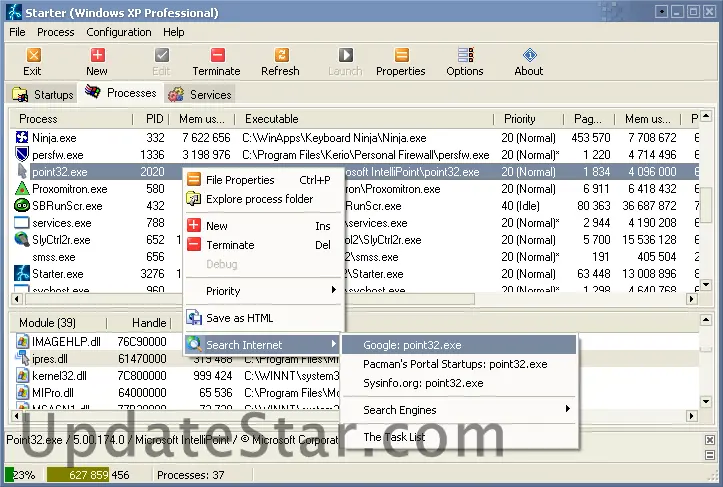723x487 pixels.
Task: Click process list horizontal scroll right arrow
Action: 691,299
